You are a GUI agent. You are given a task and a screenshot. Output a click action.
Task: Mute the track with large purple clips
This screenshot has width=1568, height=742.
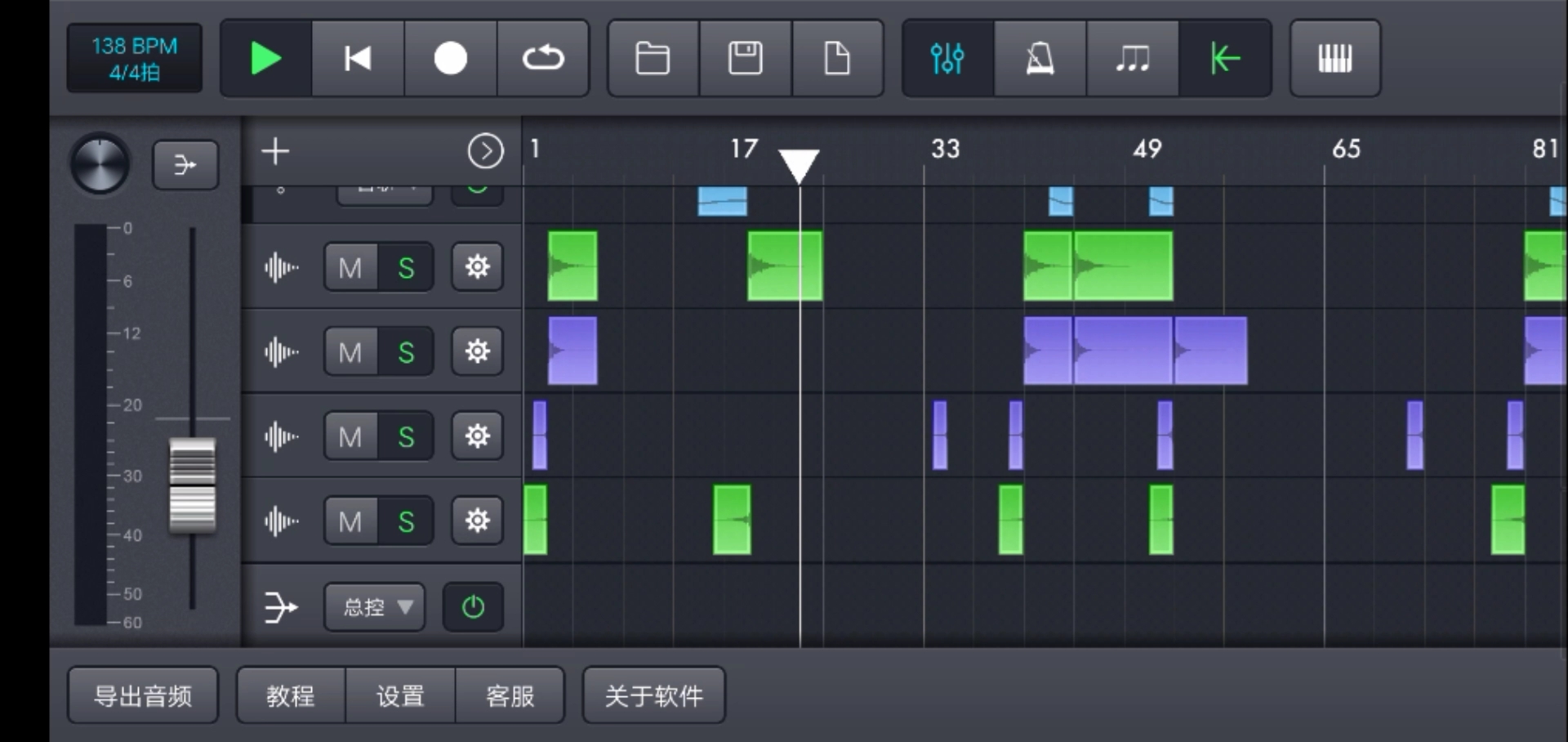[351, 352]
